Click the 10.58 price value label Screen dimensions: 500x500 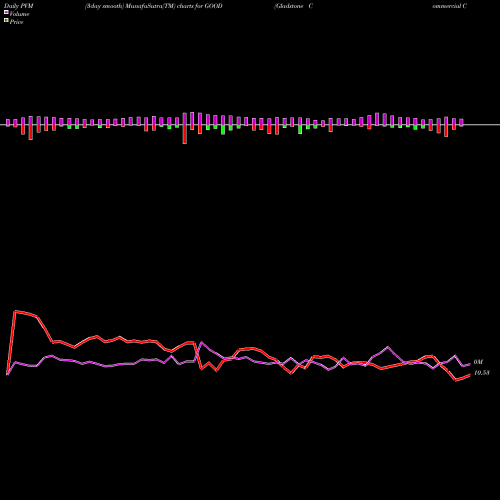482,373
